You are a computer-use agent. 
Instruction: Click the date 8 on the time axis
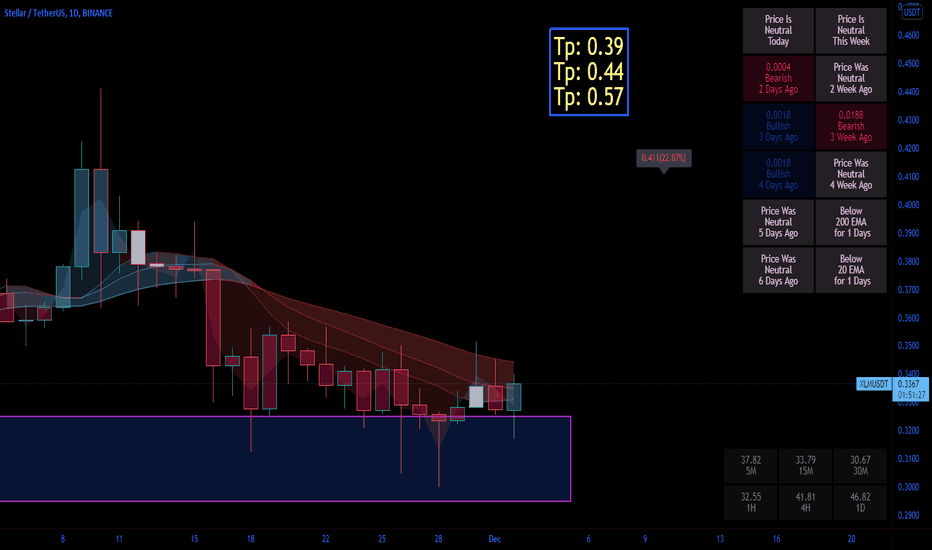tap(62, 539)
